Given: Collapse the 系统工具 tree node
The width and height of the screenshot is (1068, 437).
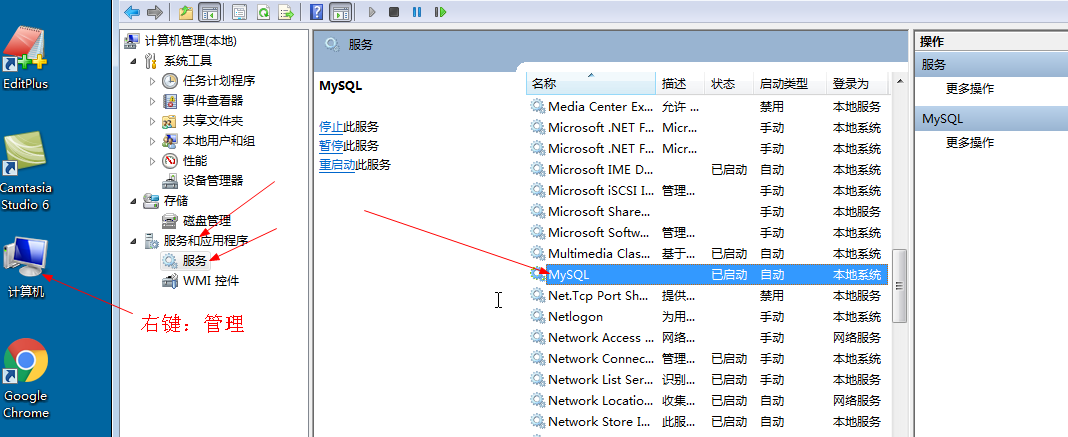Looking at the screenshot, I should tap(135, 61).
